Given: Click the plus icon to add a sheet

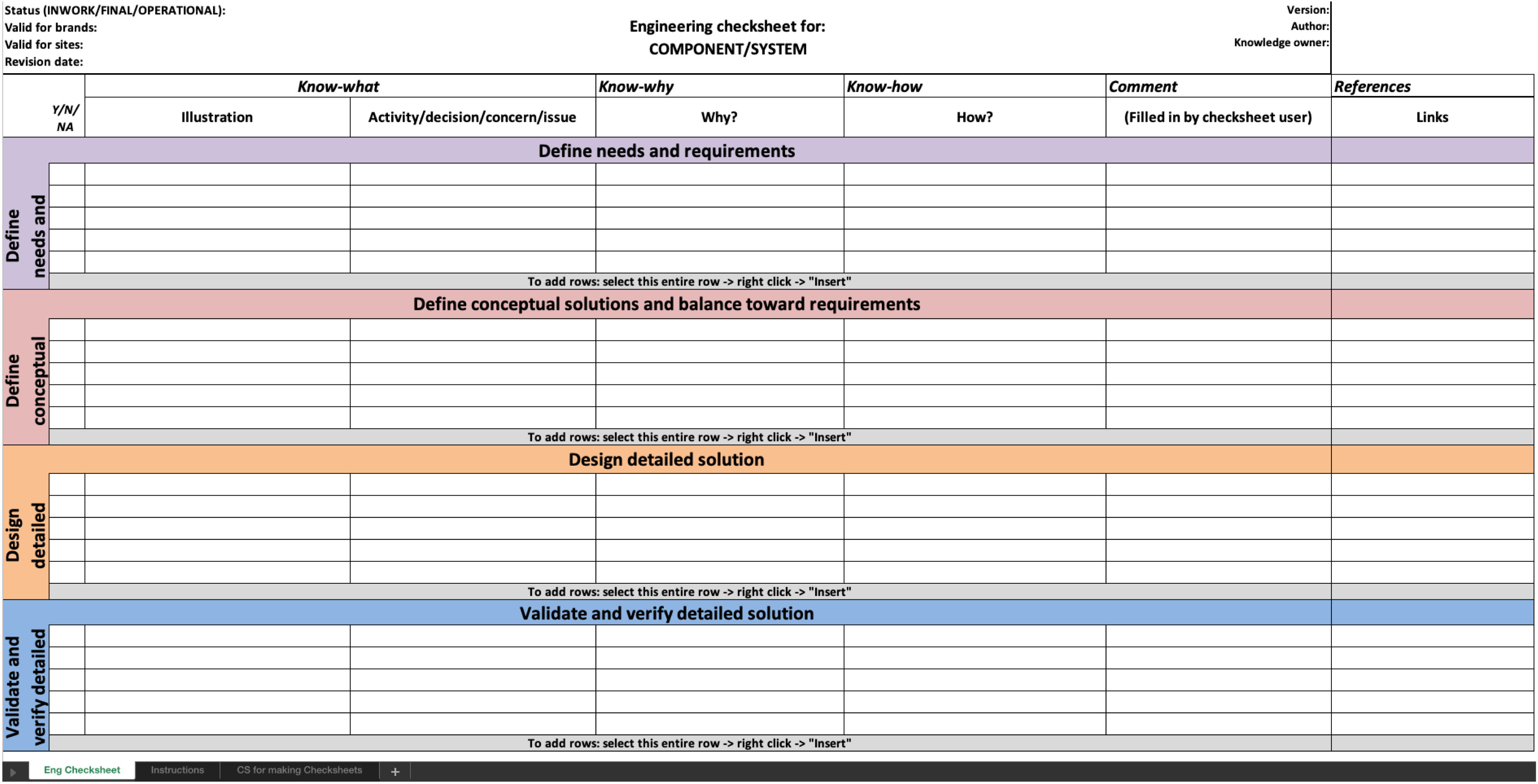Looking at the screenshot, I should pos(395,771).
